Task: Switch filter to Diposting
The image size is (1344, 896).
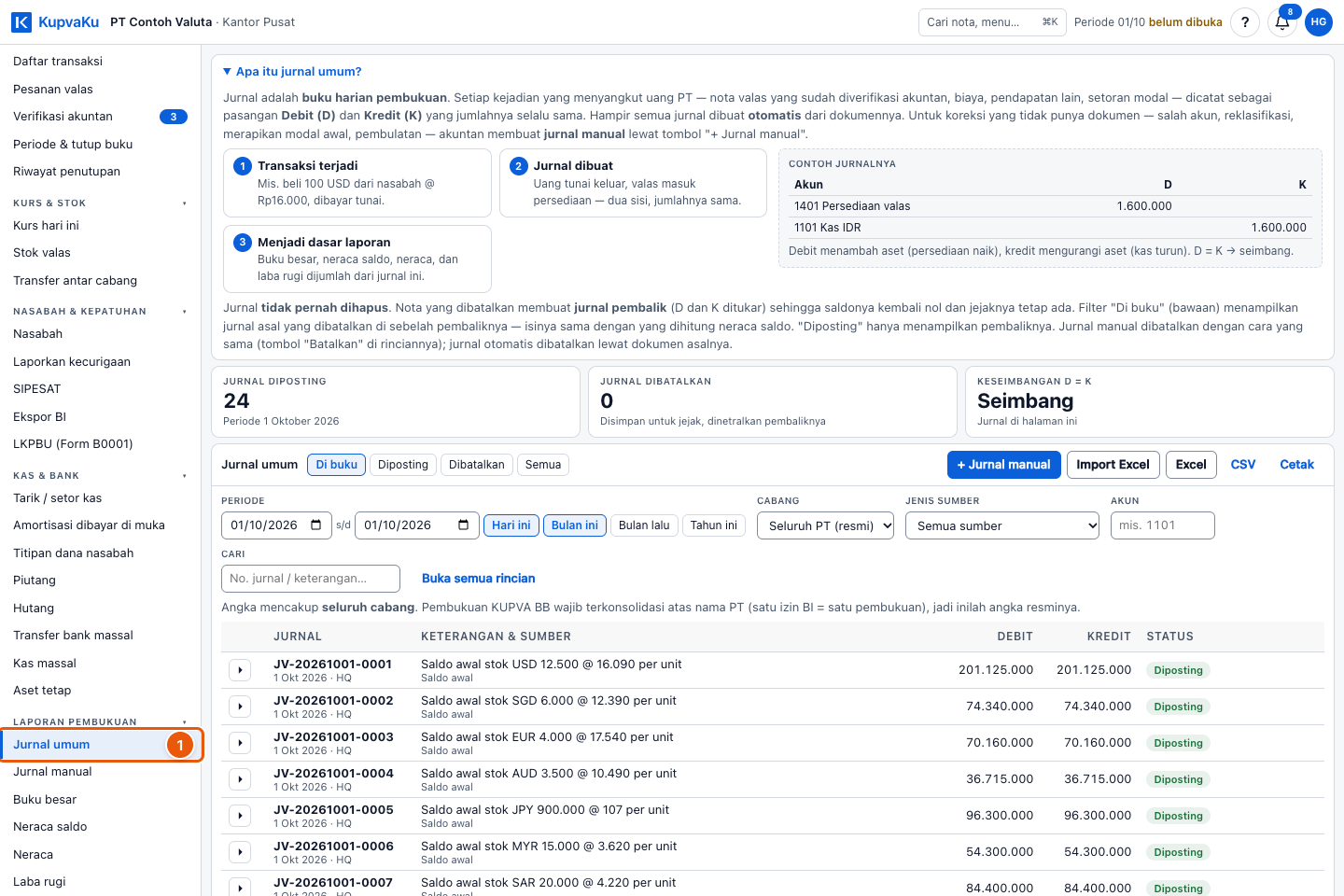Action: click(403, 465)
